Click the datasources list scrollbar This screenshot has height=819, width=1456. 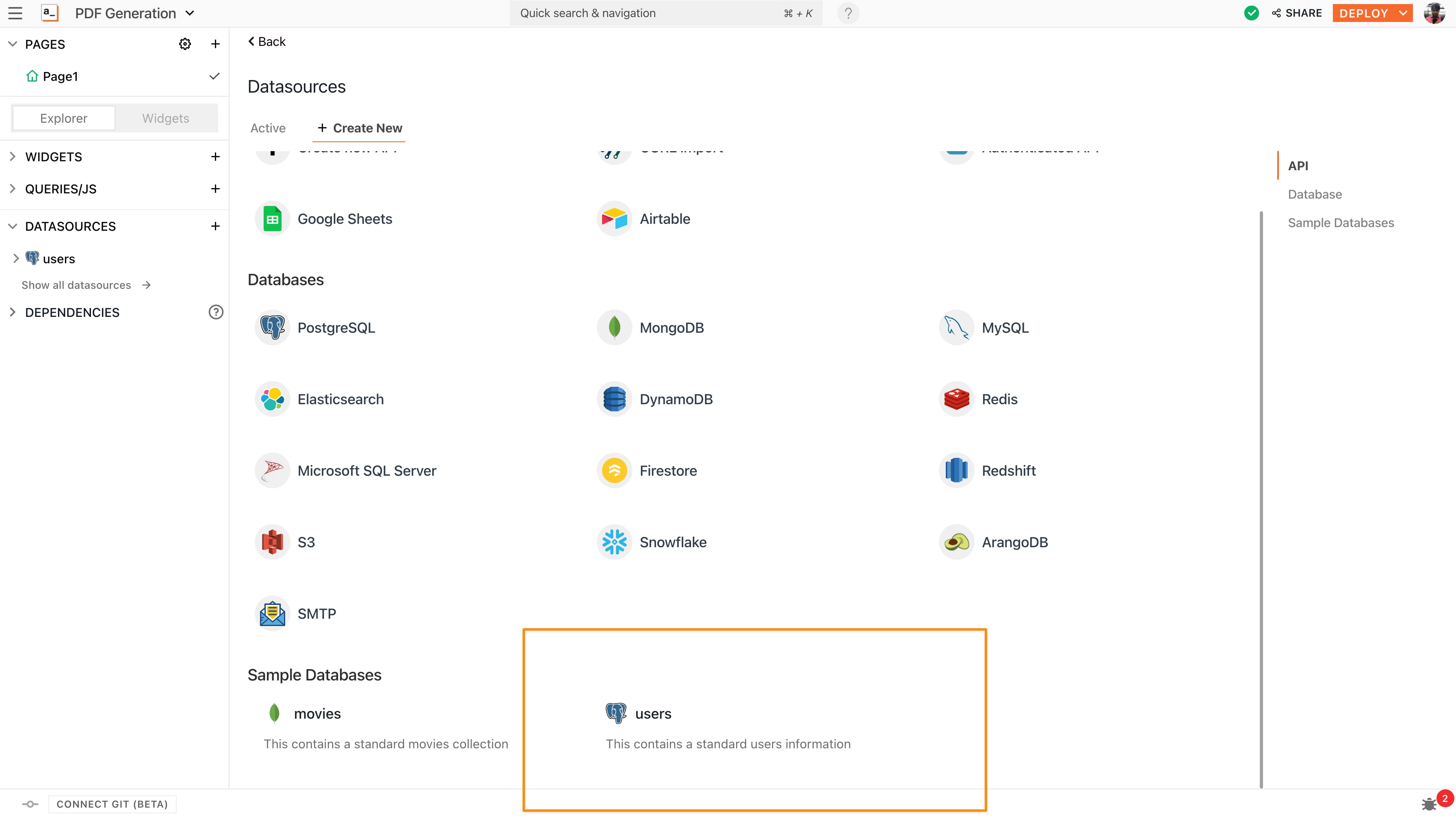point(1261,500)
